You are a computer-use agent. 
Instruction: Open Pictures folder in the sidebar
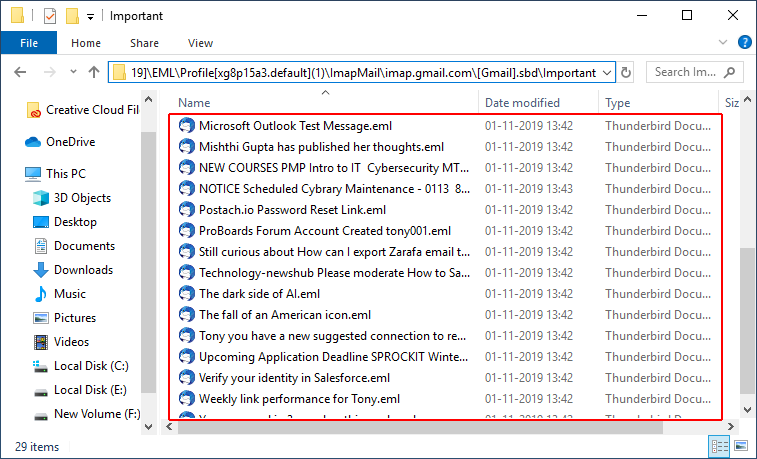[x=65, y=318]
